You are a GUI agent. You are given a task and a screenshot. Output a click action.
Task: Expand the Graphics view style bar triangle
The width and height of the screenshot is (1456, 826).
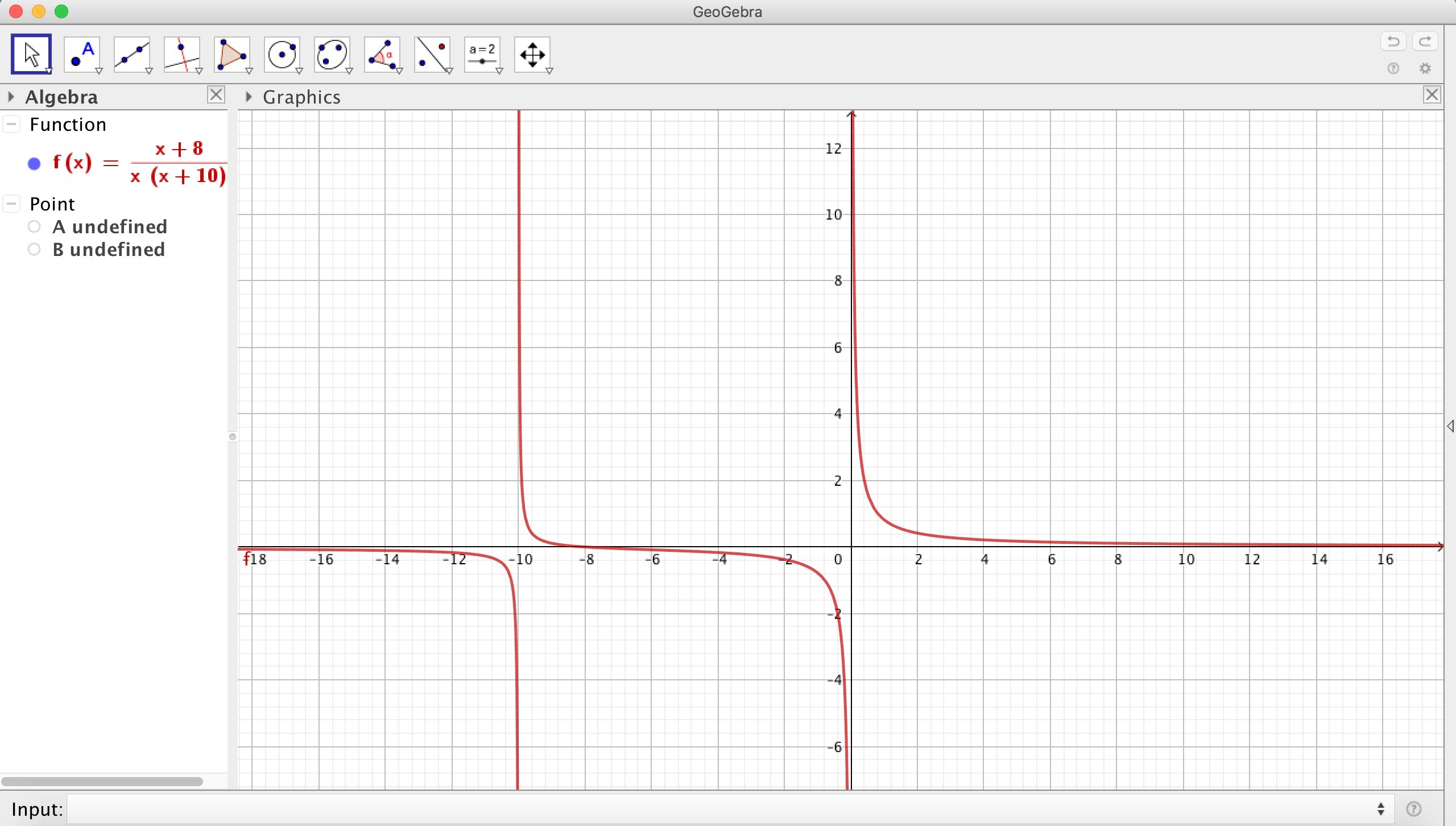click(249, 97)
